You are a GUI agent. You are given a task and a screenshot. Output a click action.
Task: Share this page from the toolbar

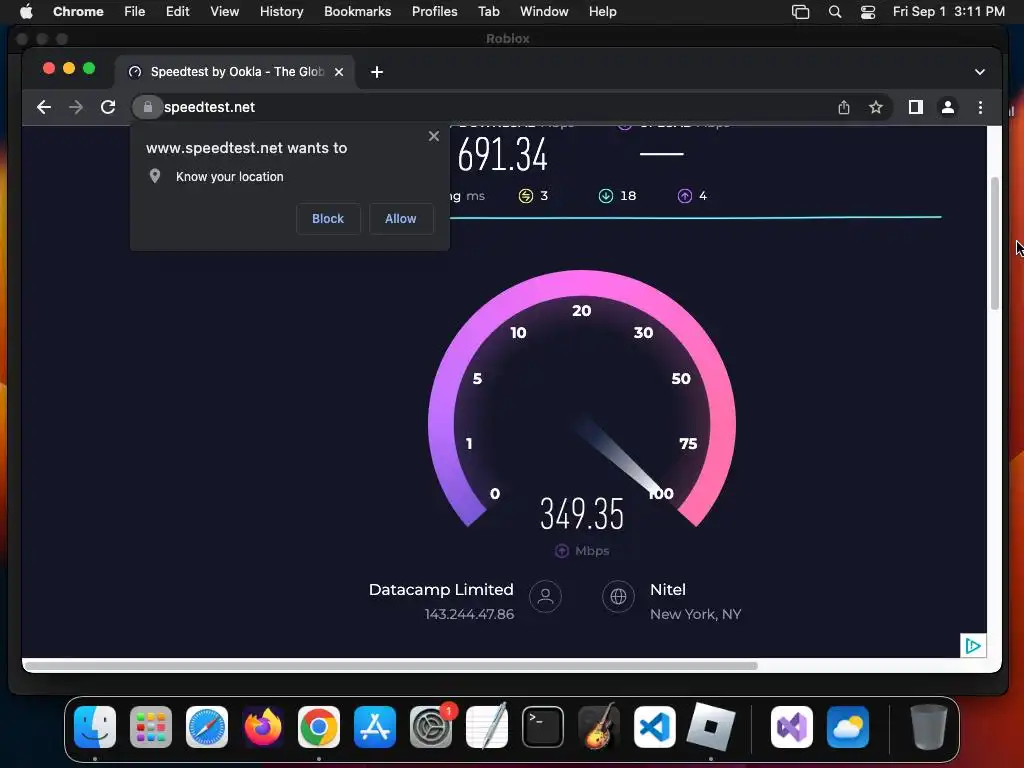[x=844, y=107]
